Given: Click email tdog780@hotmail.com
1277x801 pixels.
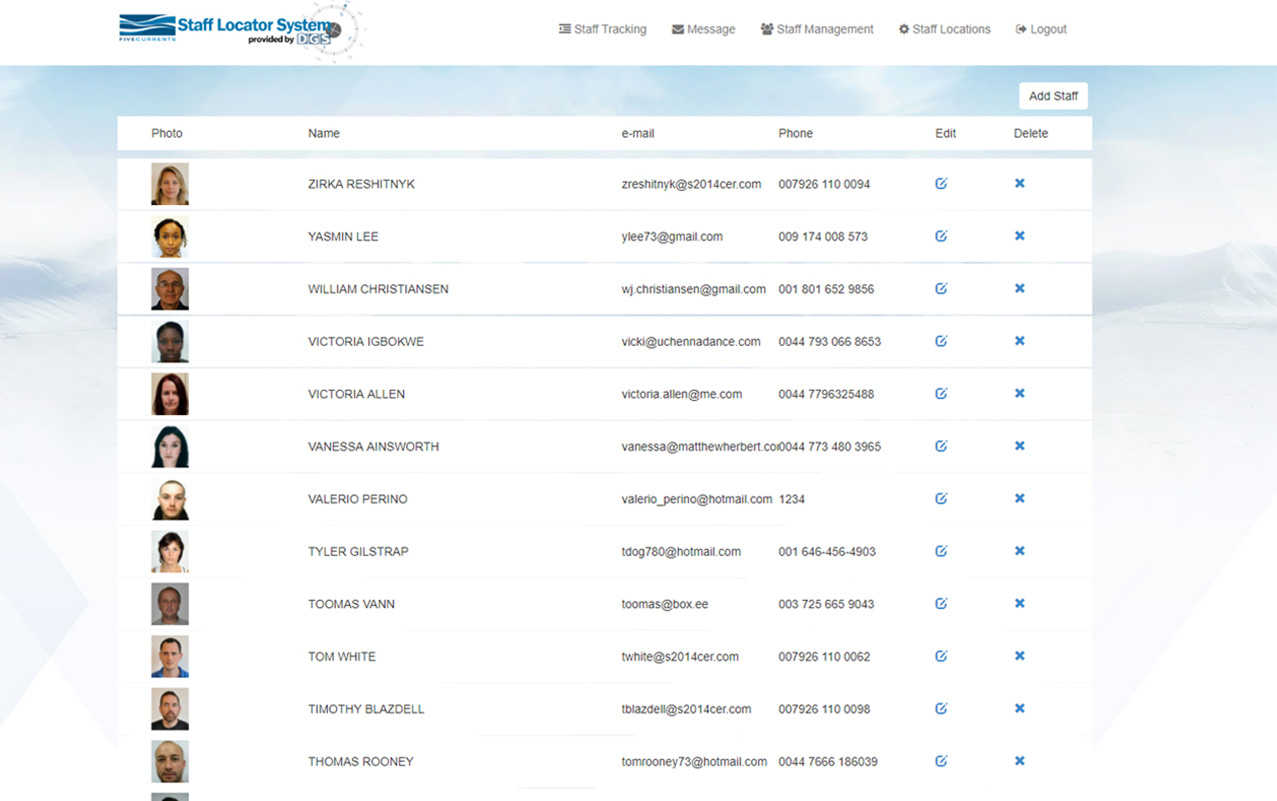Looking at the screenshot, I should [x=681, y=552].
